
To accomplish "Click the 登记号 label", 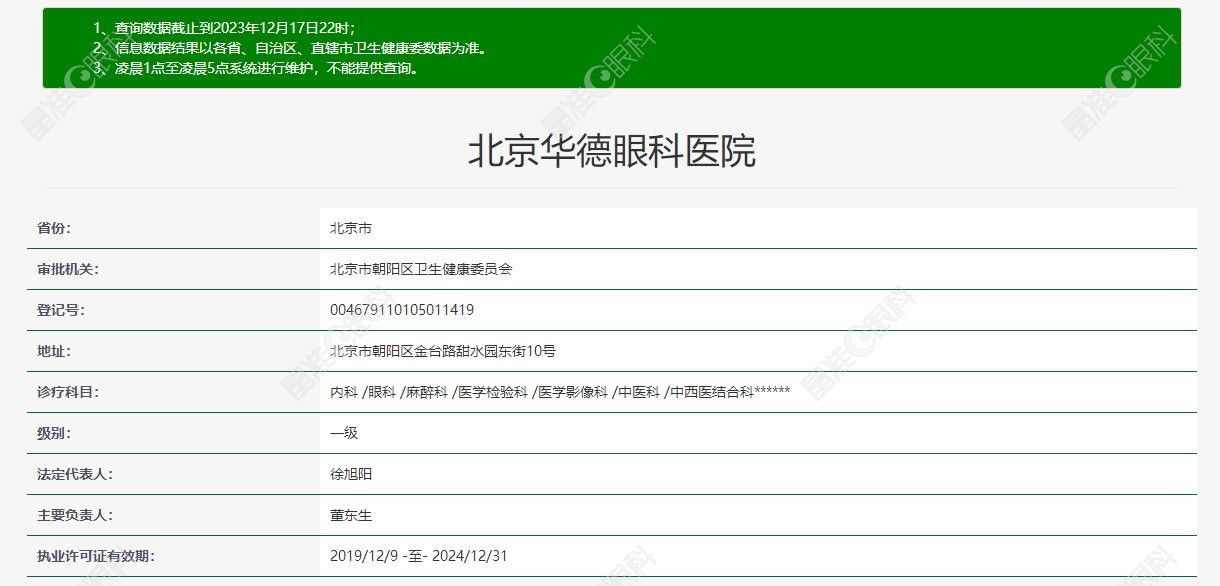I will coord(61,310).
